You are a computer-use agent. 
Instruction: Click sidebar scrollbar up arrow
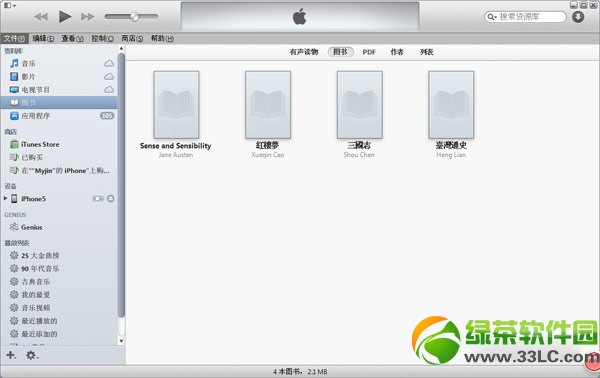(121, 49)
